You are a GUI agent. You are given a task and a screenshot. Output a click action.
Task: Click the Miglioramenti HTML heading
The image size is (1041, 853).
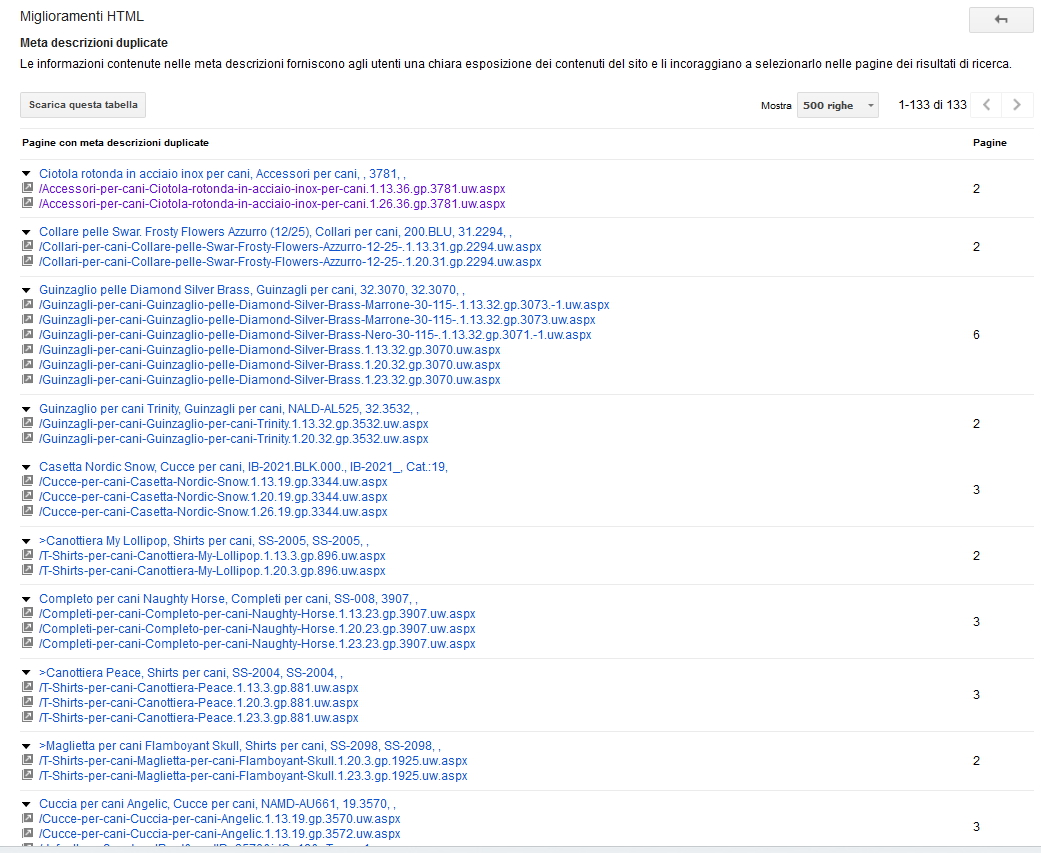click(x=82, y=17)
